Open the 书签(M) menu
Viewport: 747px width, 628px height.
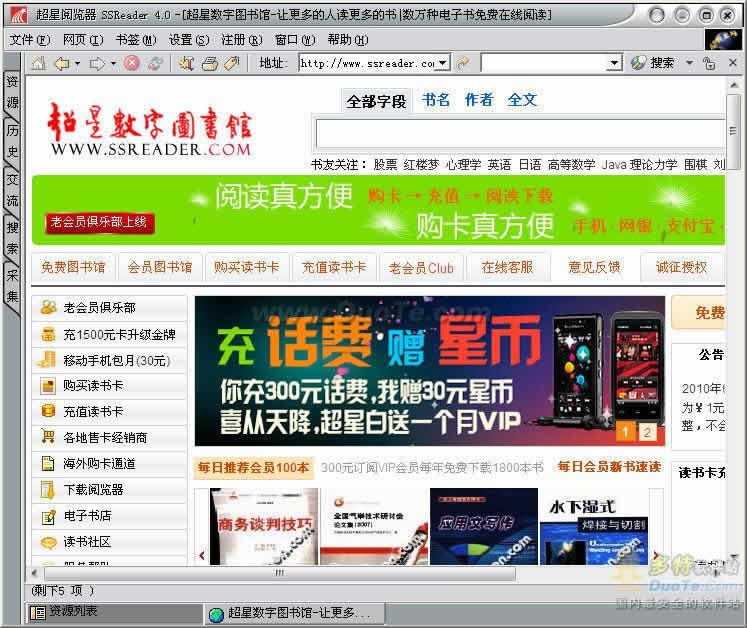[x=136, y=40]
